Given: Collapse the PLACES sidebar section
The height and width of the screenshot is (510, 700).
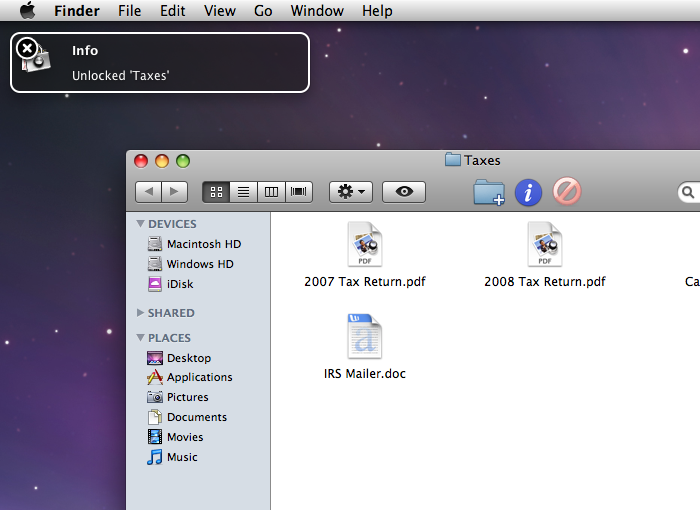Looking at the screenshot, I should pyautogui.click(x=140, y=338).
